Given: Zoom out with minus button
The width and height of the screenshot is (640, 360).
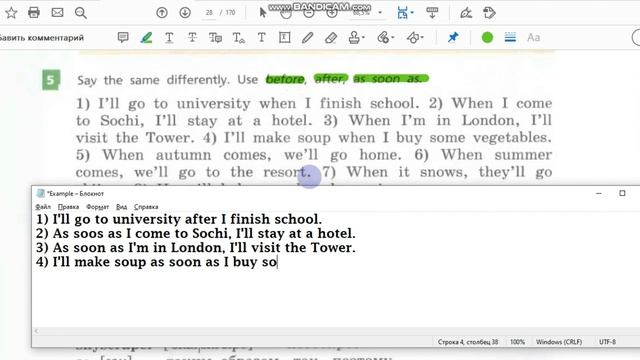Looking at the screenshot, I should click(x=309, y=13).
